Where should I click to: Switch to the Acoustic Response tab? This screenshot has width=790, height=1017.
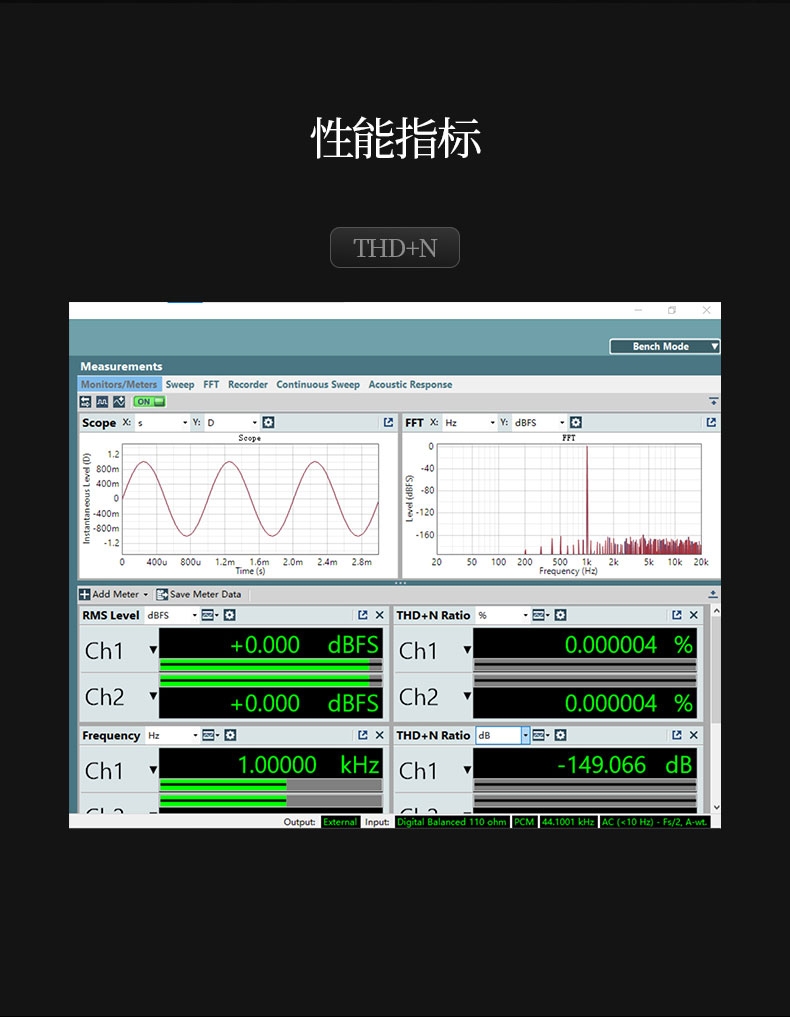click(410, 385)
